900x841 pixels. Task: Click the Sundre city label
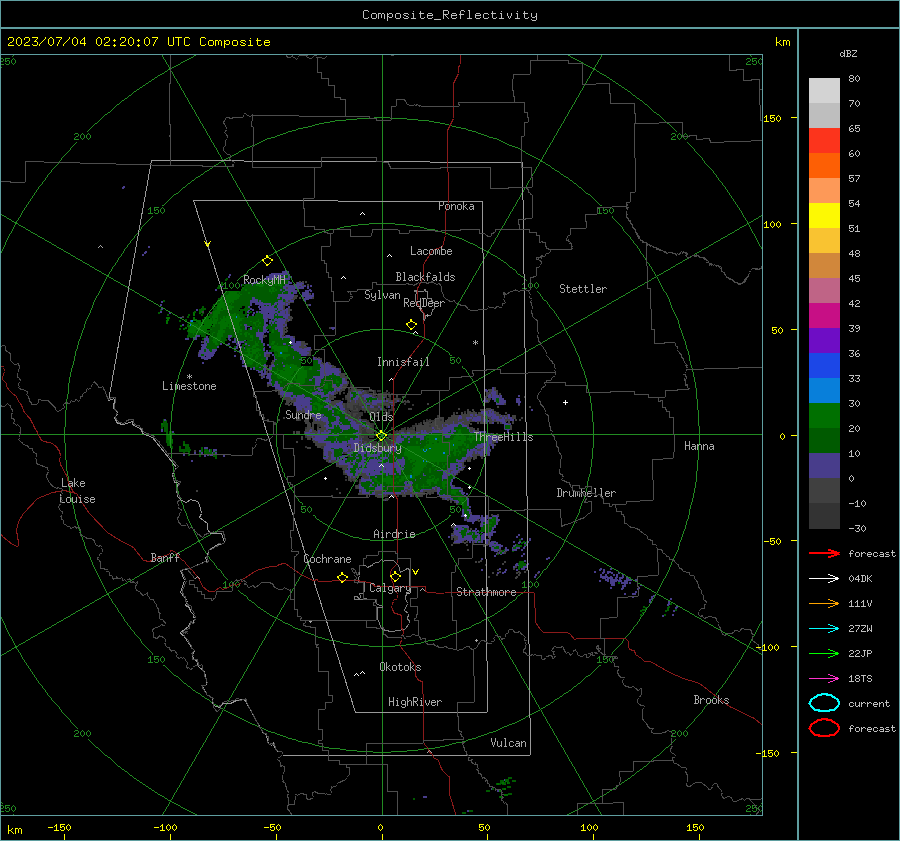pos(303,414)
